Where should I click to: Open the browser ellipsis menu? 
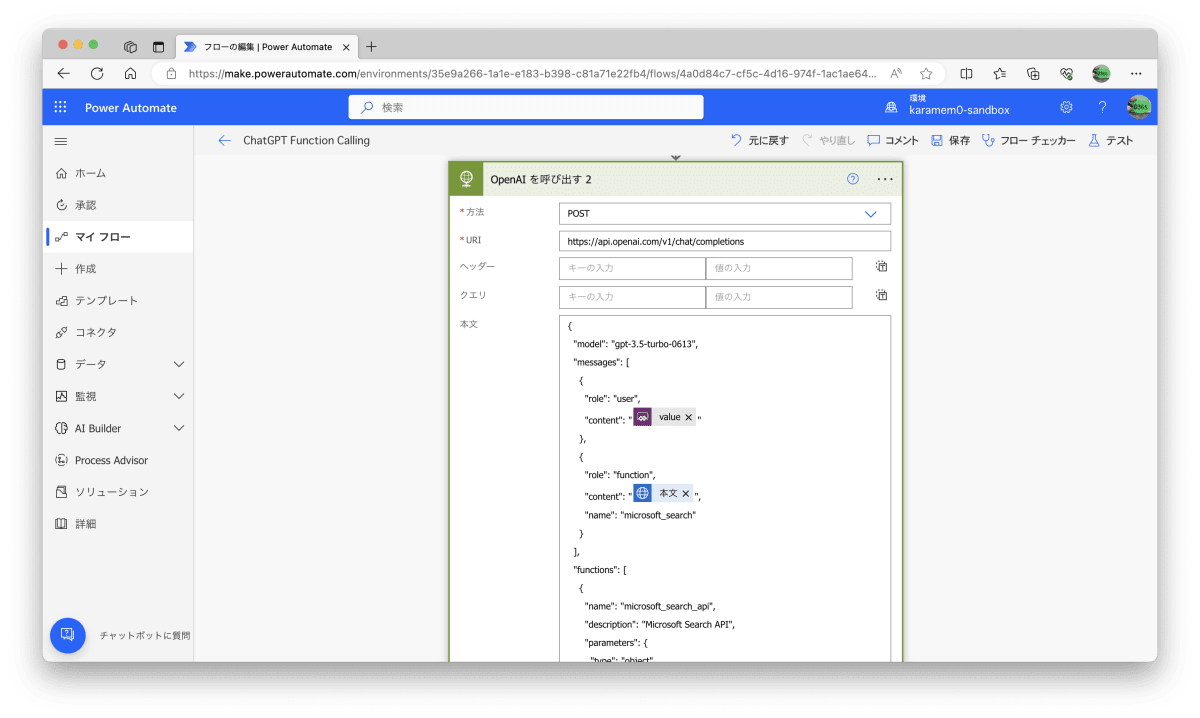1136,73
